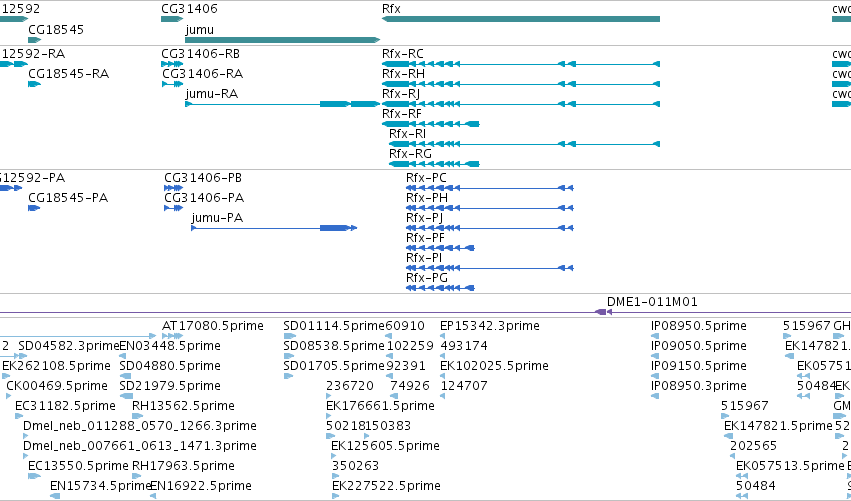
Task: Click the RH17963.5prime EST label
Action: 183,466
